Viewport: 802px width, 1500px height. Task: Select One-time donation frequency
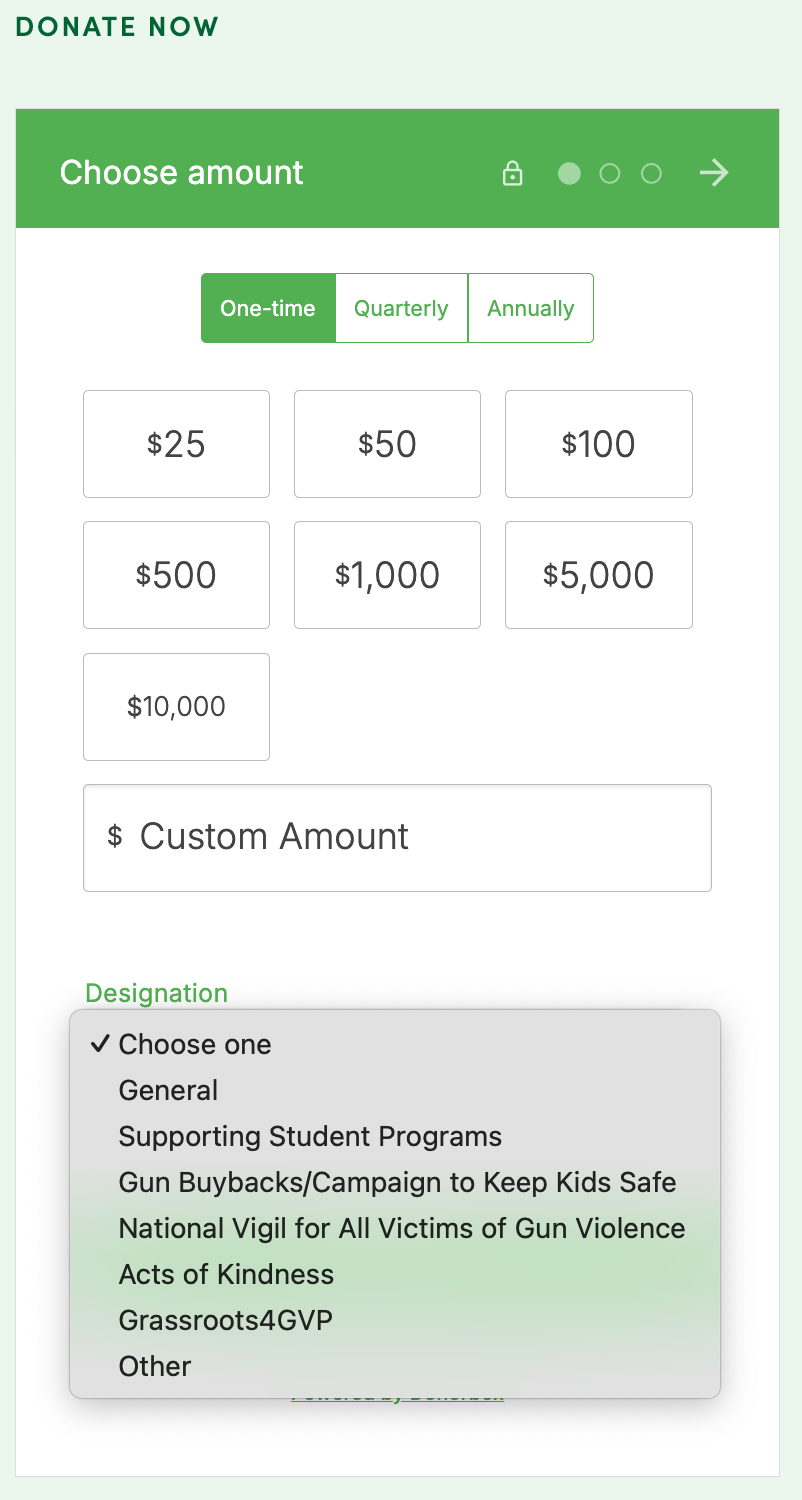268,308
